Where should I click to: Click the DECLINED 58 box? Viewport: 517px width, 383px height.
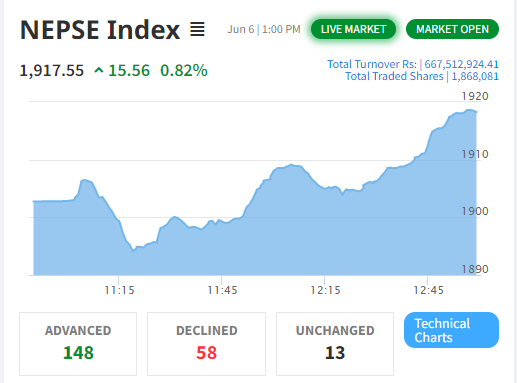[206, 344]
